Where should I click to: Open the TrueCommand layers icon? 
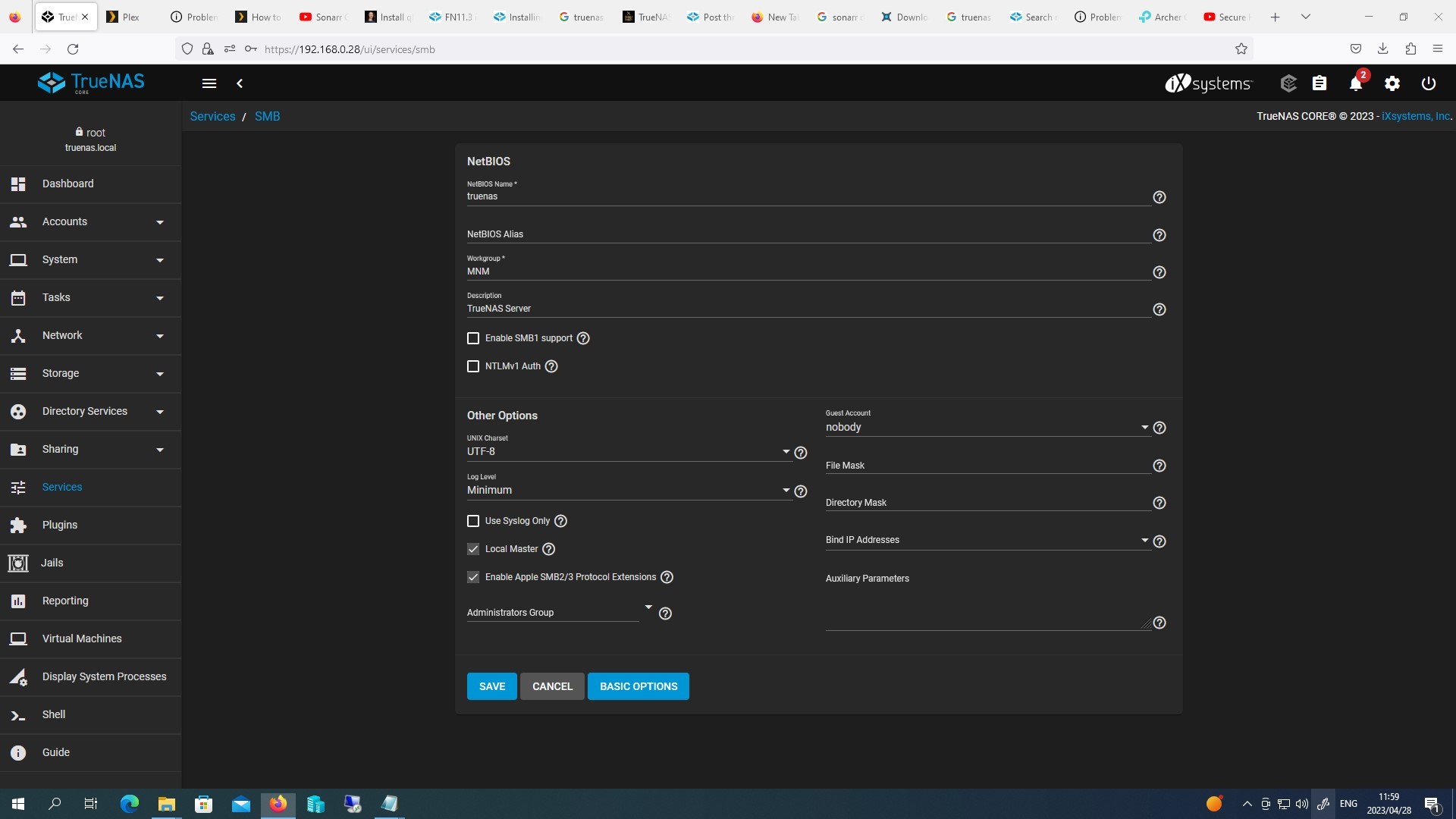[x=1288, y=83]
